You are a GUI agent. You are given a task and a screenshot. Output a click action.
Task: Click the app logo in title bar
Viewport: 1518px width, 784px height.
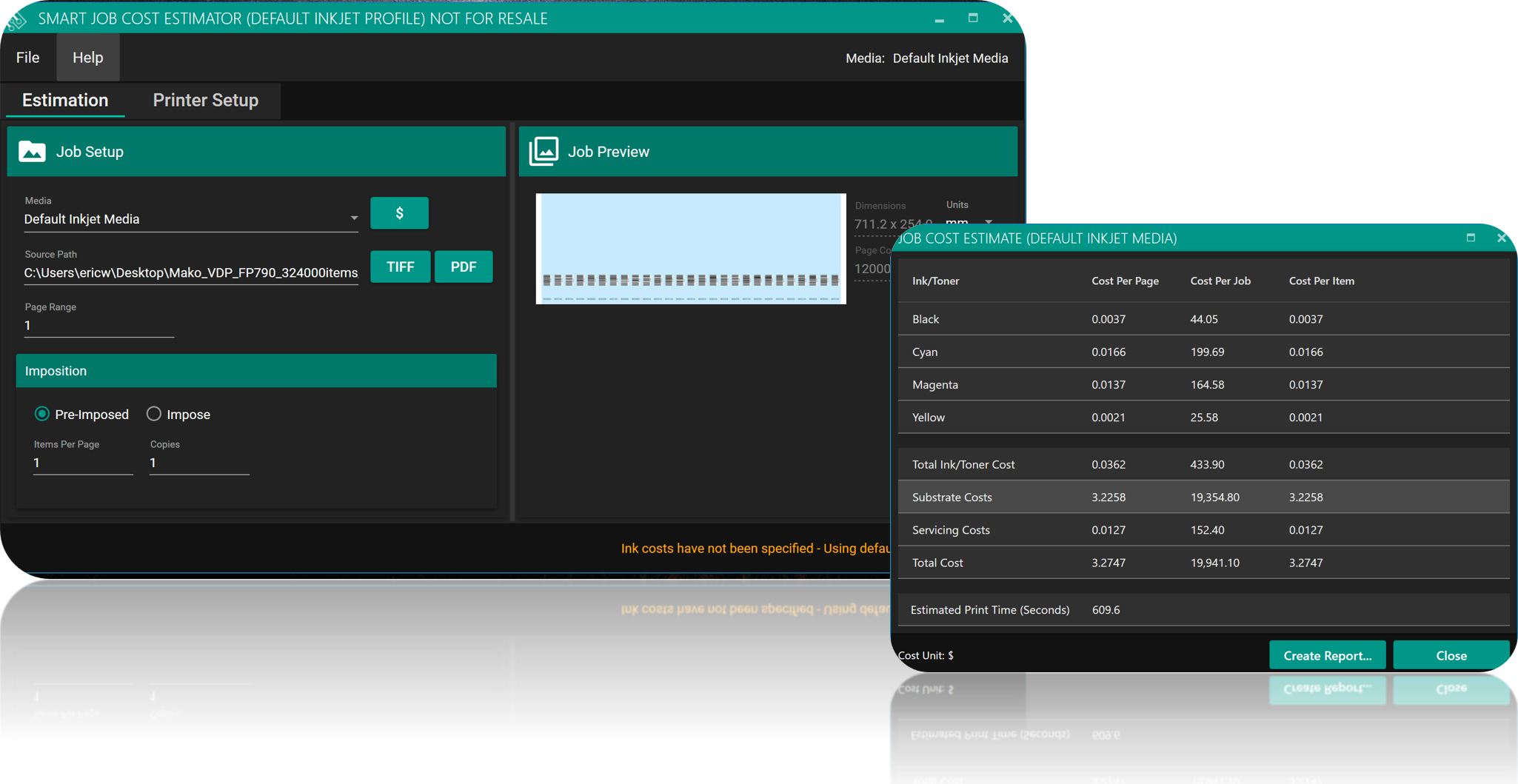(x=16, y=20)
